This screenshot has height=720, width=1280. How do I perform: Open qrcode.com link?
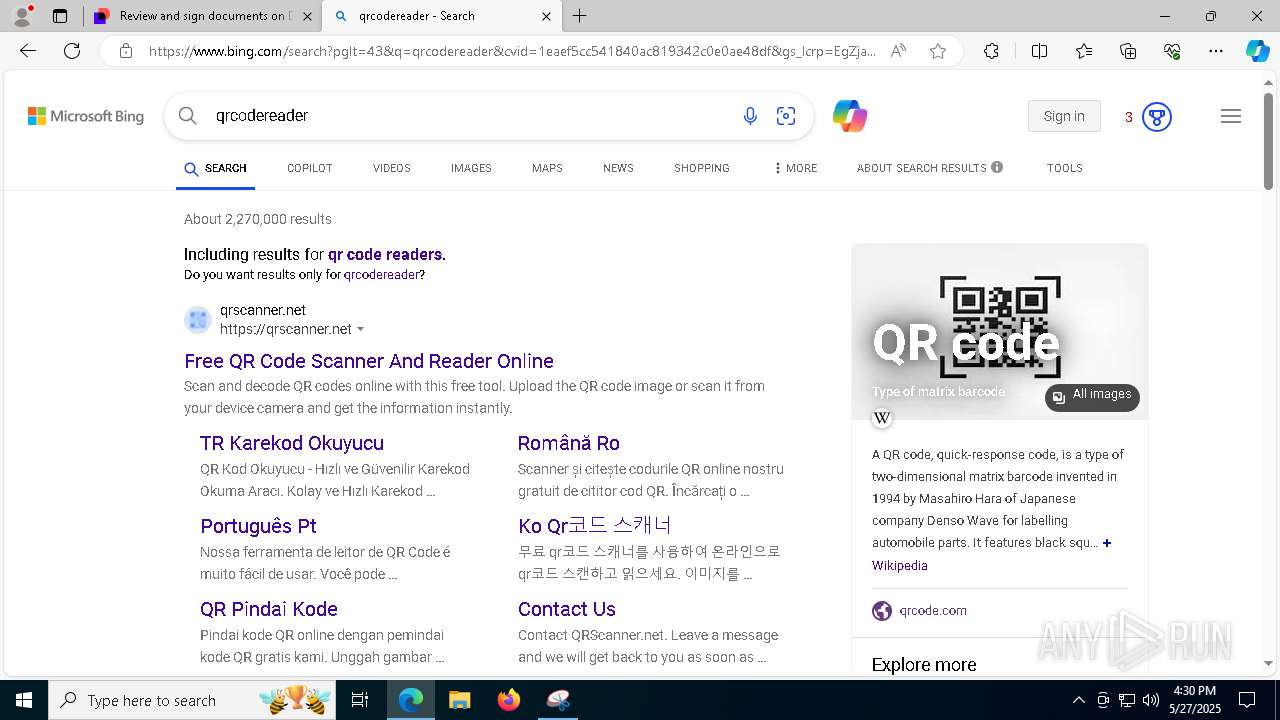pos(933,610)
